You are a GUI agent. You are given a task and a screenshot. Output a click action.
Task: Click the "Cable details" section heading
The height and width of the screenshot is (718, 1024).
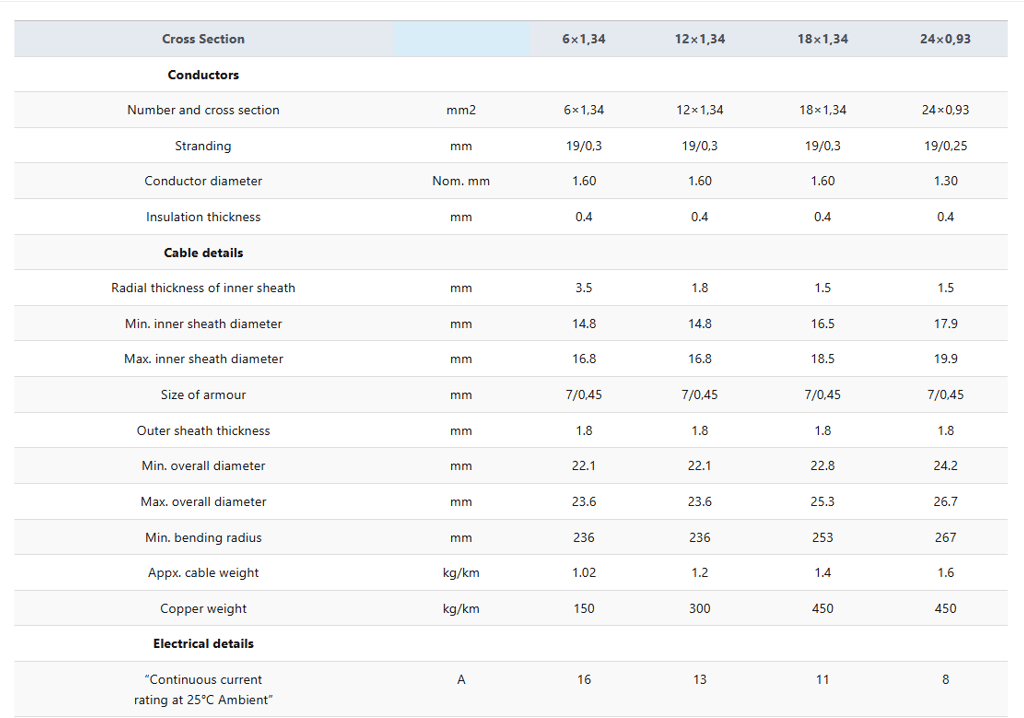point(203,253)
